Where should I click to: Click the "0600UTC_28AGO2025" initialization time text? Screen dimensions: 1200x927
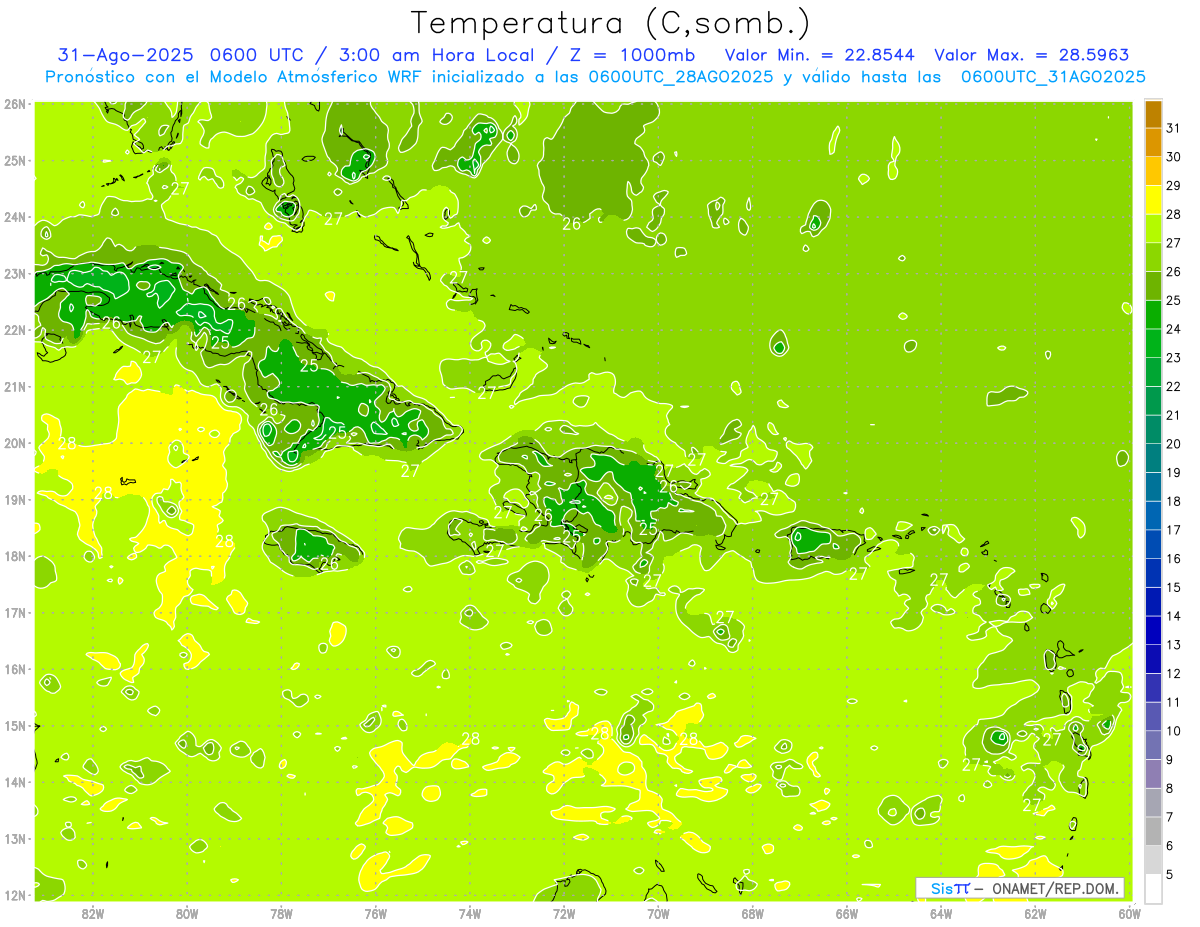(x=680, y=77)
